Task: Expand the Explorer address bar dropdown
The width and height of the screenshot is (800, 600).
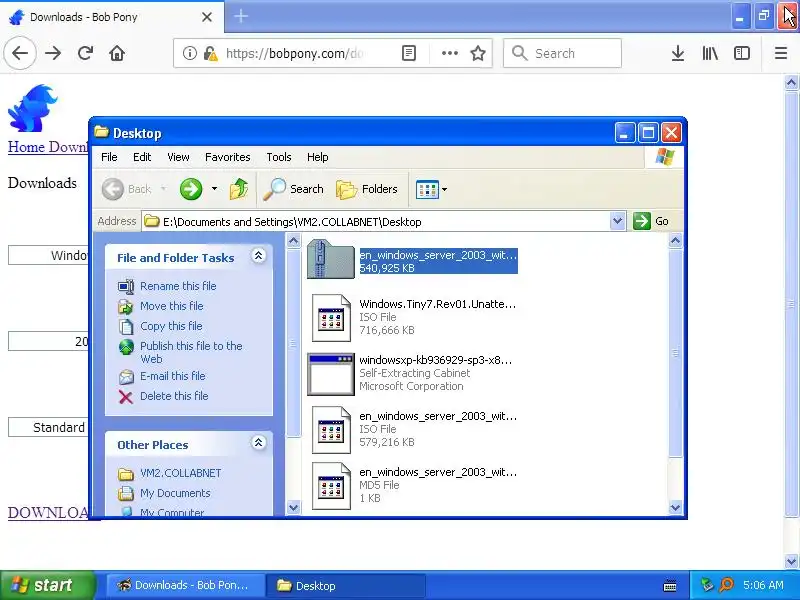Action: pyautogui.click(x=617, y=221)
